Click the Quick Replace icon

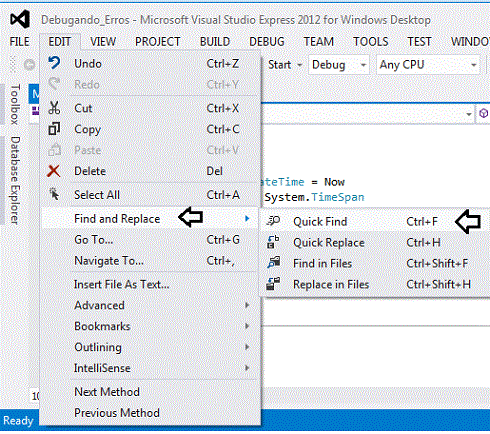point(273,242)
